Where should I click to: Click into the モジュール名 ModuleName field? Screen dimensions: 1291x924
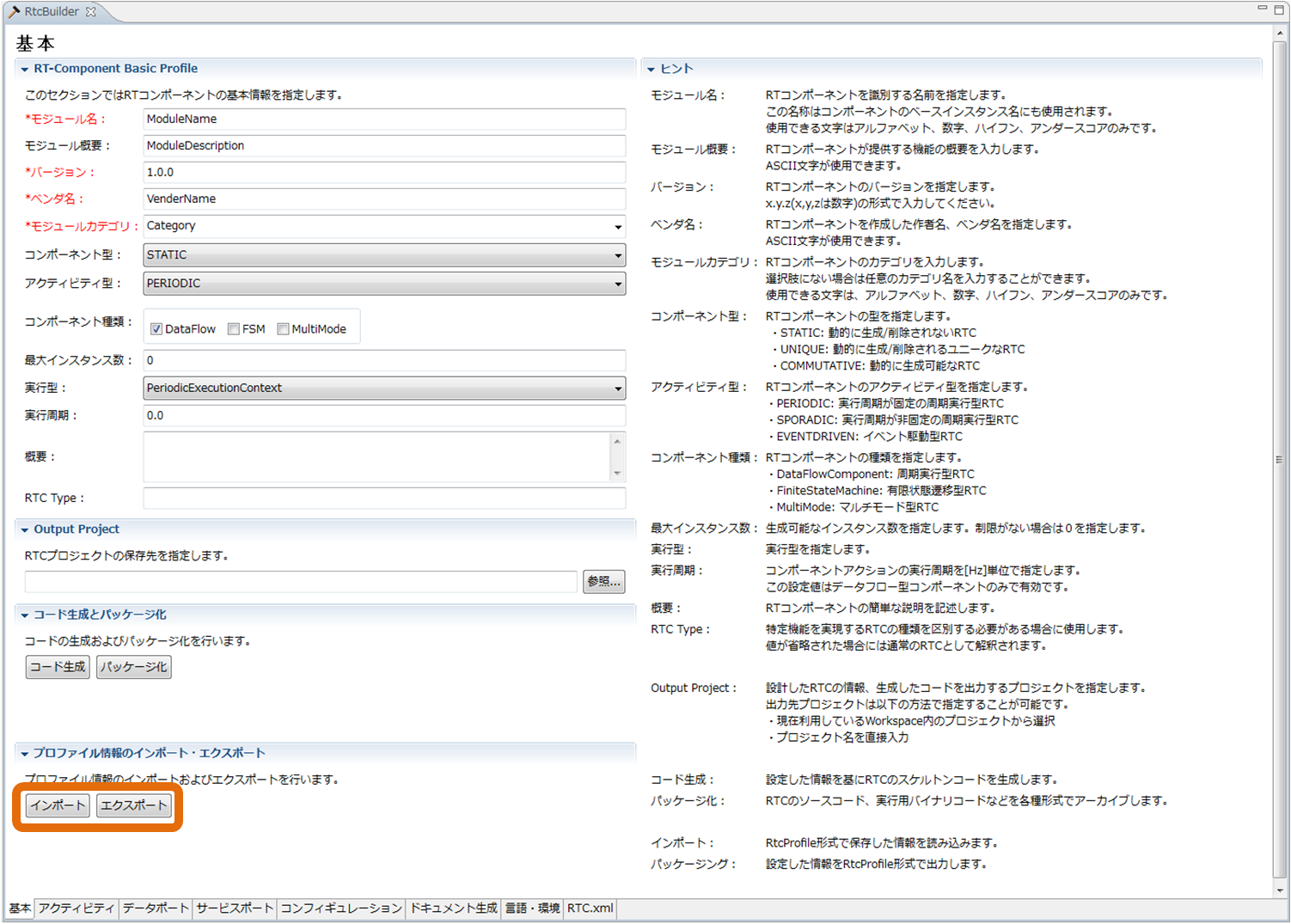(384, 119)
